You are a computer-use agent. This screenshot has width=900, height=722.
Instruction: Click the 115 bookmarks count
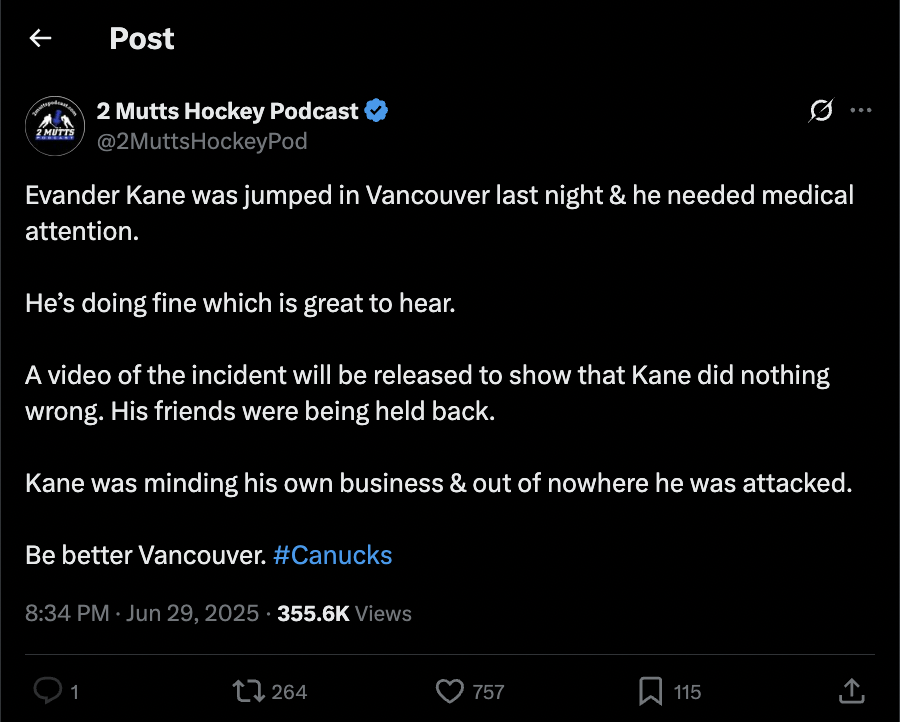pos(687,692)
